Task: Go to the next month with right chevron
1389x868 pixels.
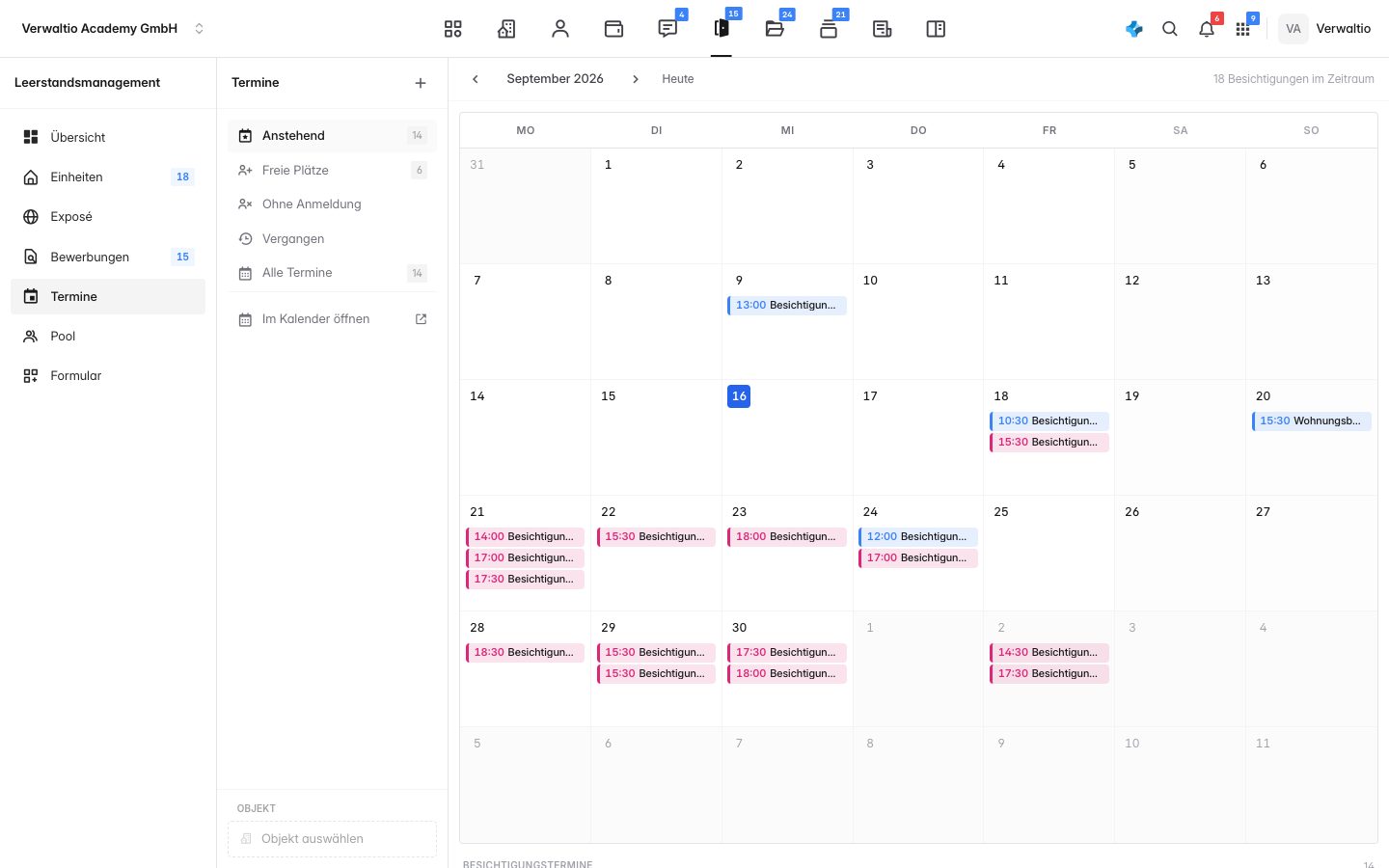Action: (636, 79)
